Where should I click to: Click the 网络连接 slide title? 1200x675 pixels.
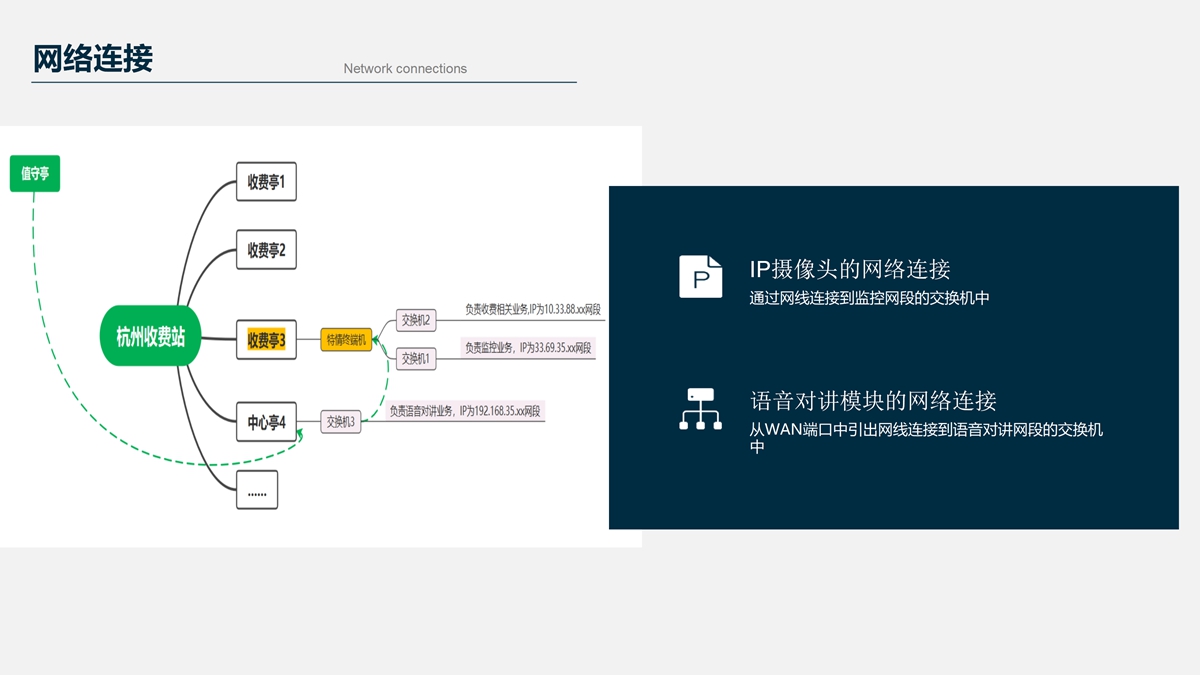coord(93,59)
